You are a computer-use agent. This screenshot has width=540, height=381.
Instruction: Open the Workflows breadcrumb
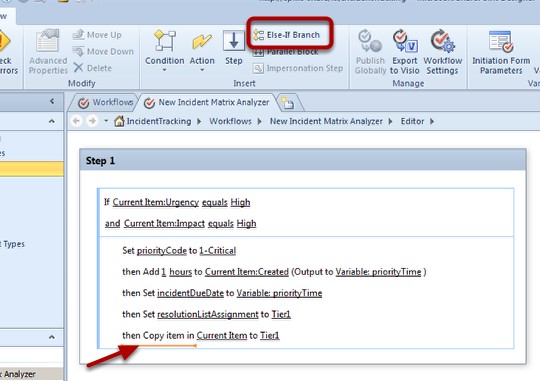(230, 121)
